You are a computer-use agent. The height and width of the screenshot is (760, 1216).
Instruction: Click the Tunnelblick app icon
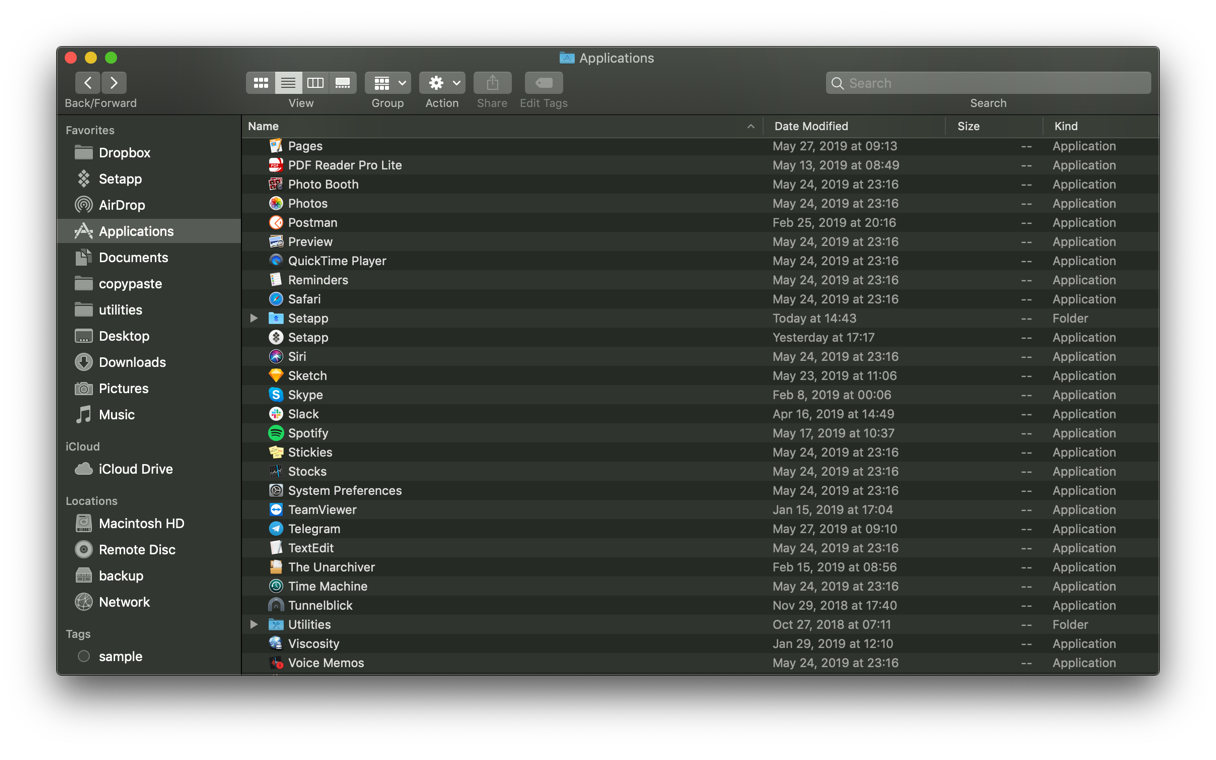pyautogui.click(x=276, y=605)
